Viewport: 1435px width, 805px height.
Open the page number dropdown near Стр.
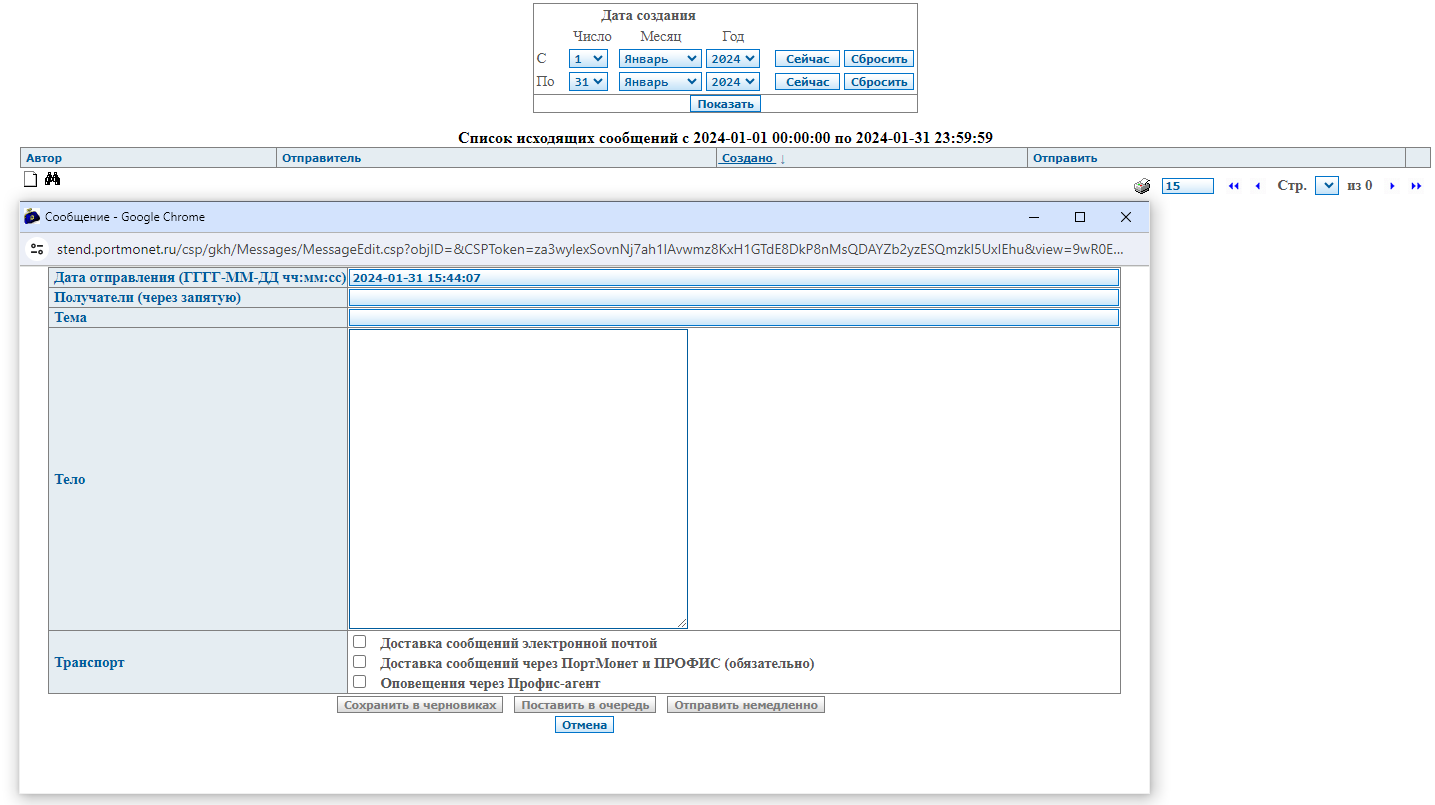tap(1326, 186)
